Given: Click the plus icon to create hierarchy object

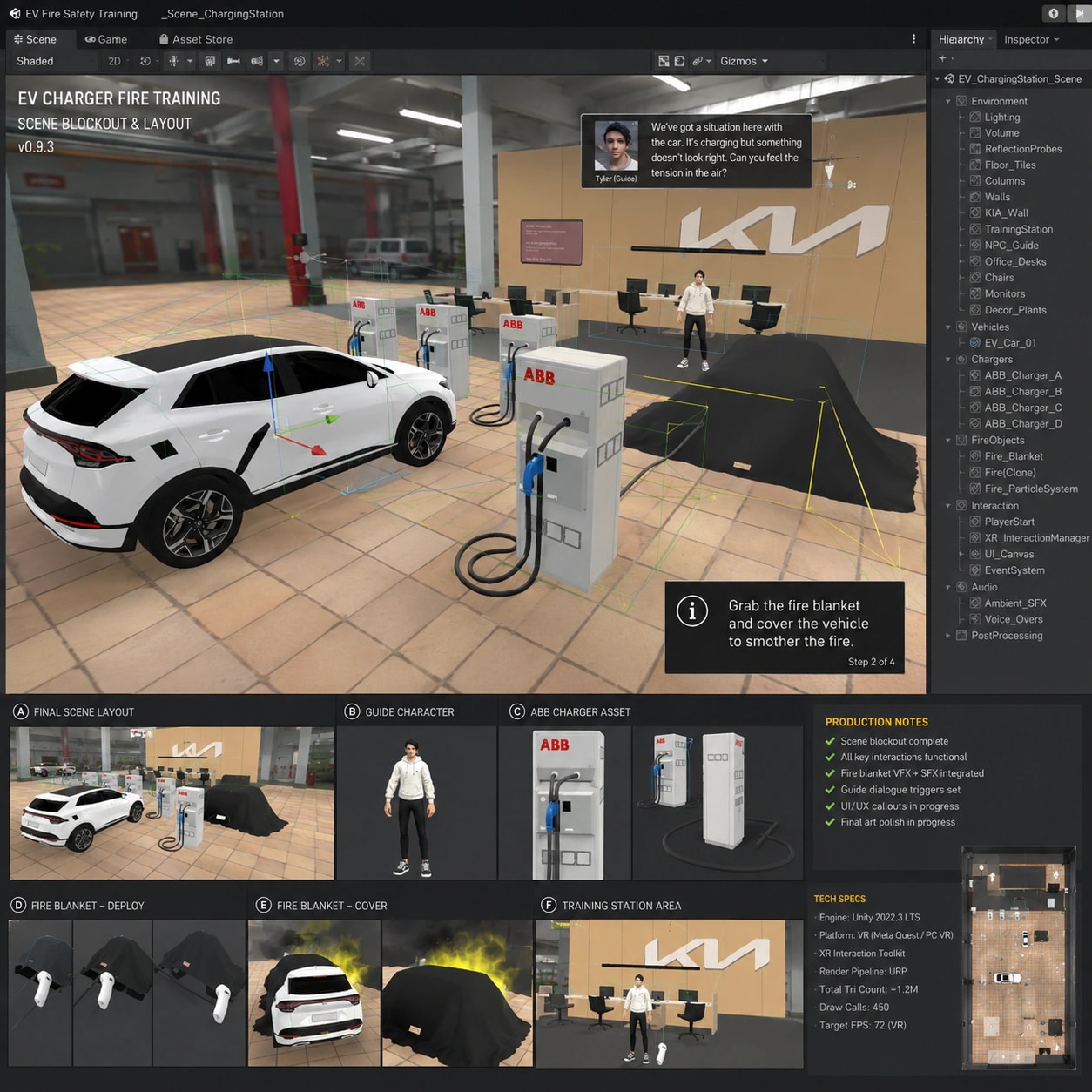Looking at the screenshot, I should coord(942,58).
